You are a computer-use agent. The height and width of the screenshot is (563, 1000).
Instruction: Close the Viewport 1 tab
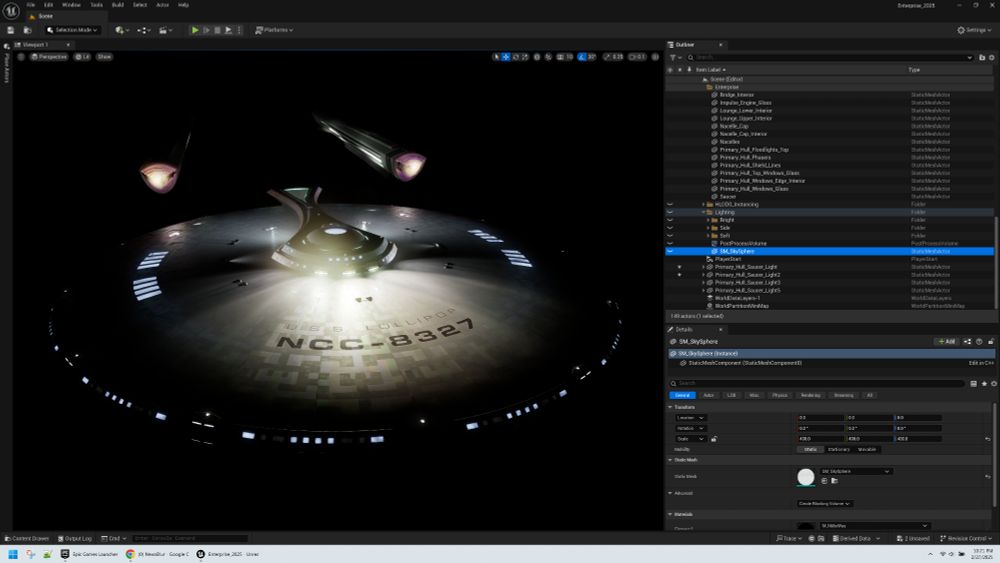tap(68, 45)
